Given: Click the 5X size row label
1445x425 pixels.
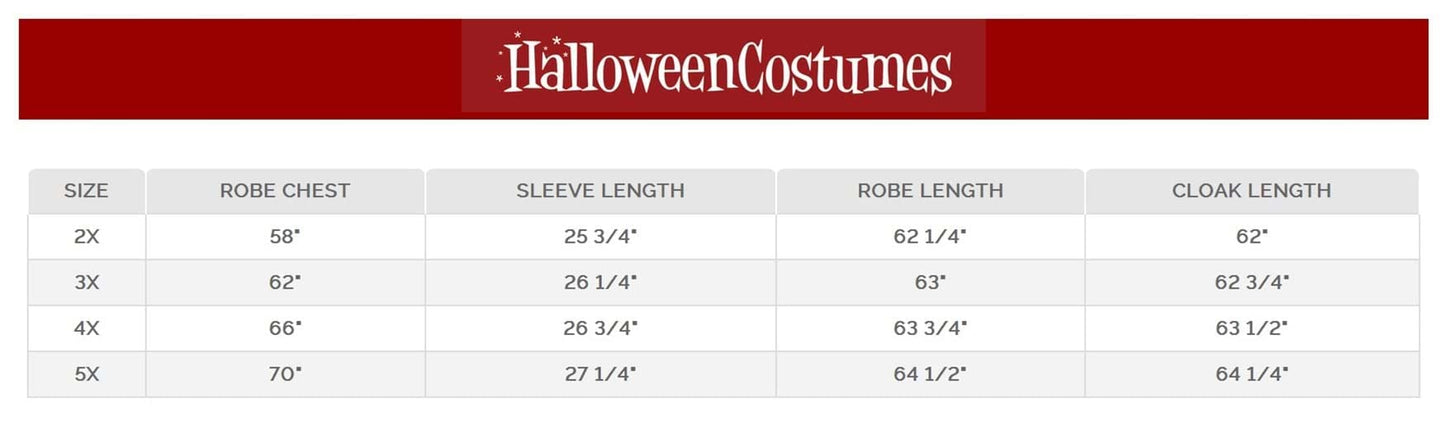Looking at the screenshot, I should pos(86,374).
